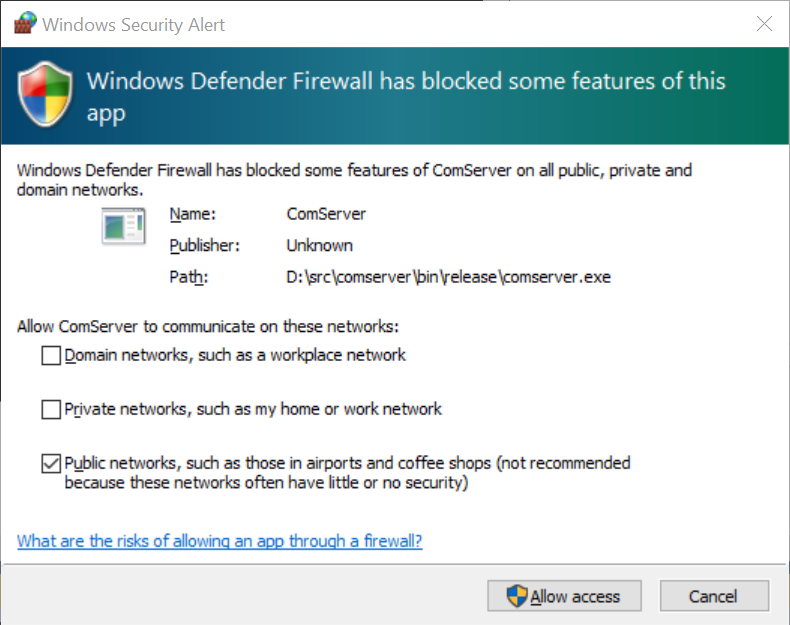Click the blocked-on-all-networks description text
This screenshot has width=790, height=625.
pos(354,179)
